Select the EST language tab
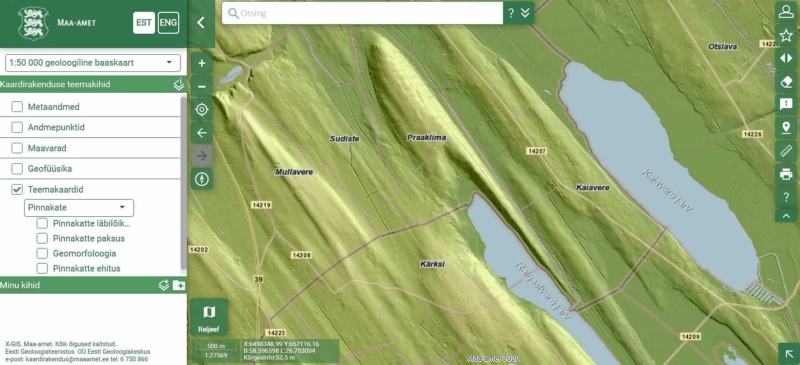The width and height of the screenshot is (800, 365). point(144,23)
